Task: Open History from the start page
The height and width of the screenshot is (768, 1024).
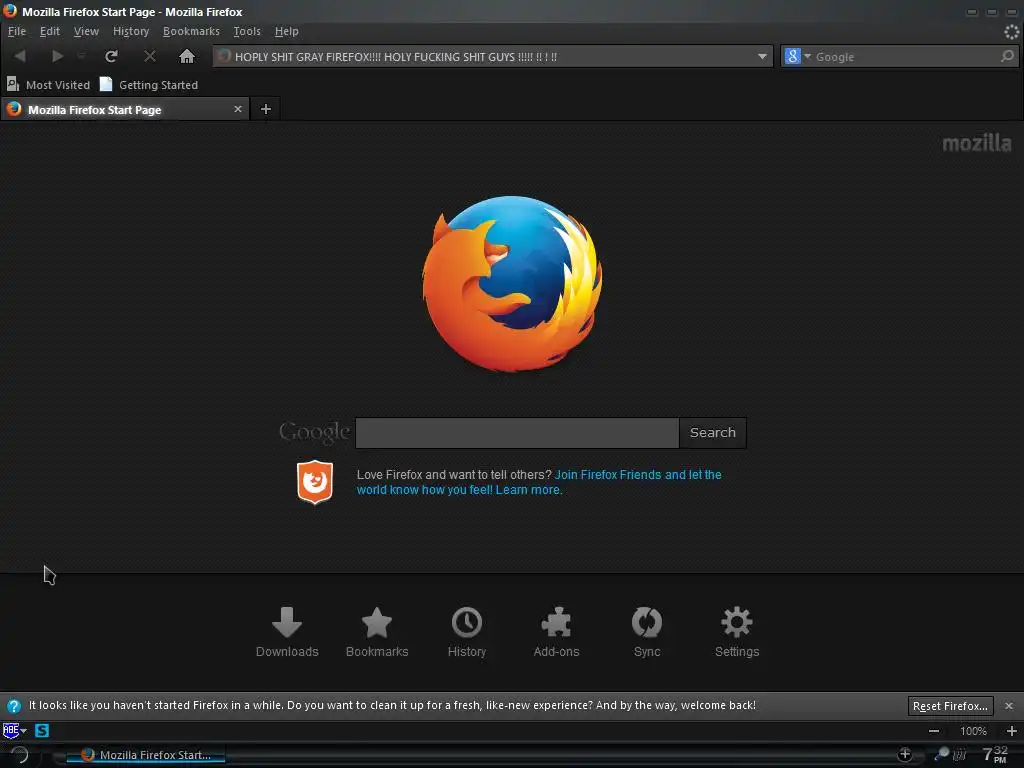Action: coord(467,632)
